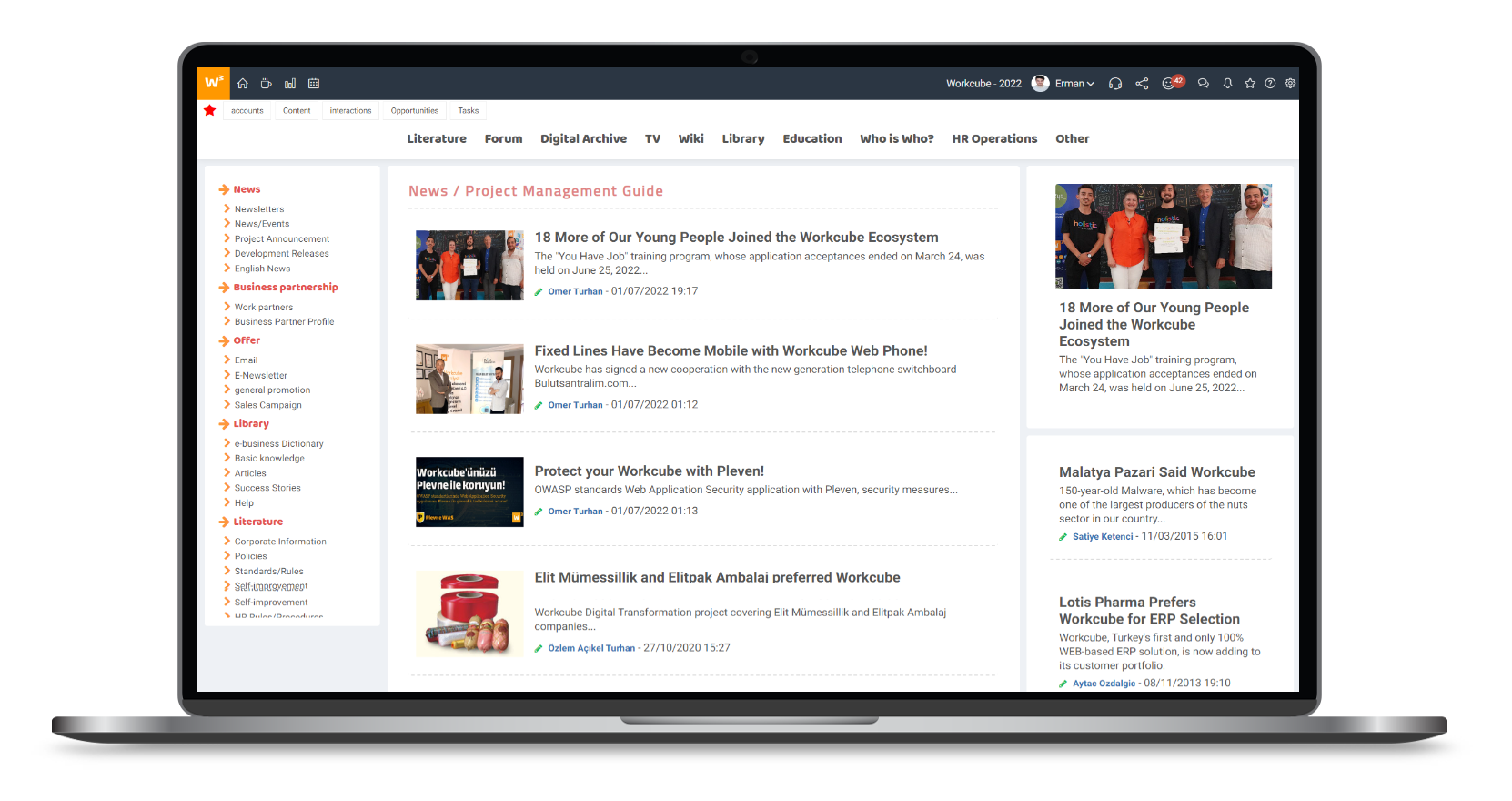This screenshot has height=801, width=1512.
Task: Click the red favorites star icon
Action: tap(210, 110)
